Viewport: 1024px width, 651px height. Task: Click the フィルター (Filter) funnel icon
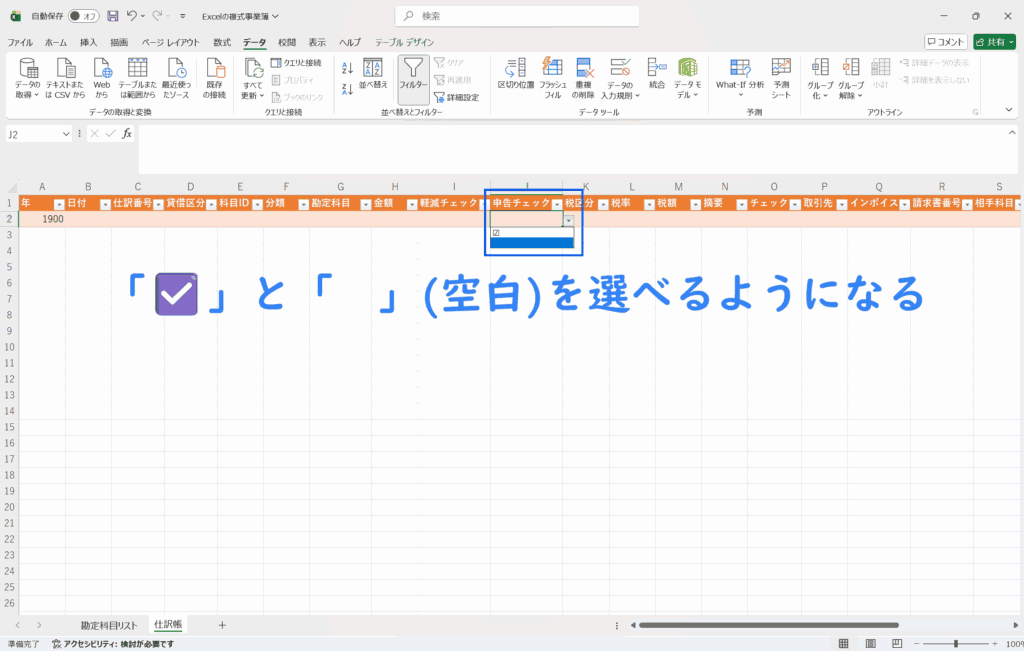click(413, 73)
